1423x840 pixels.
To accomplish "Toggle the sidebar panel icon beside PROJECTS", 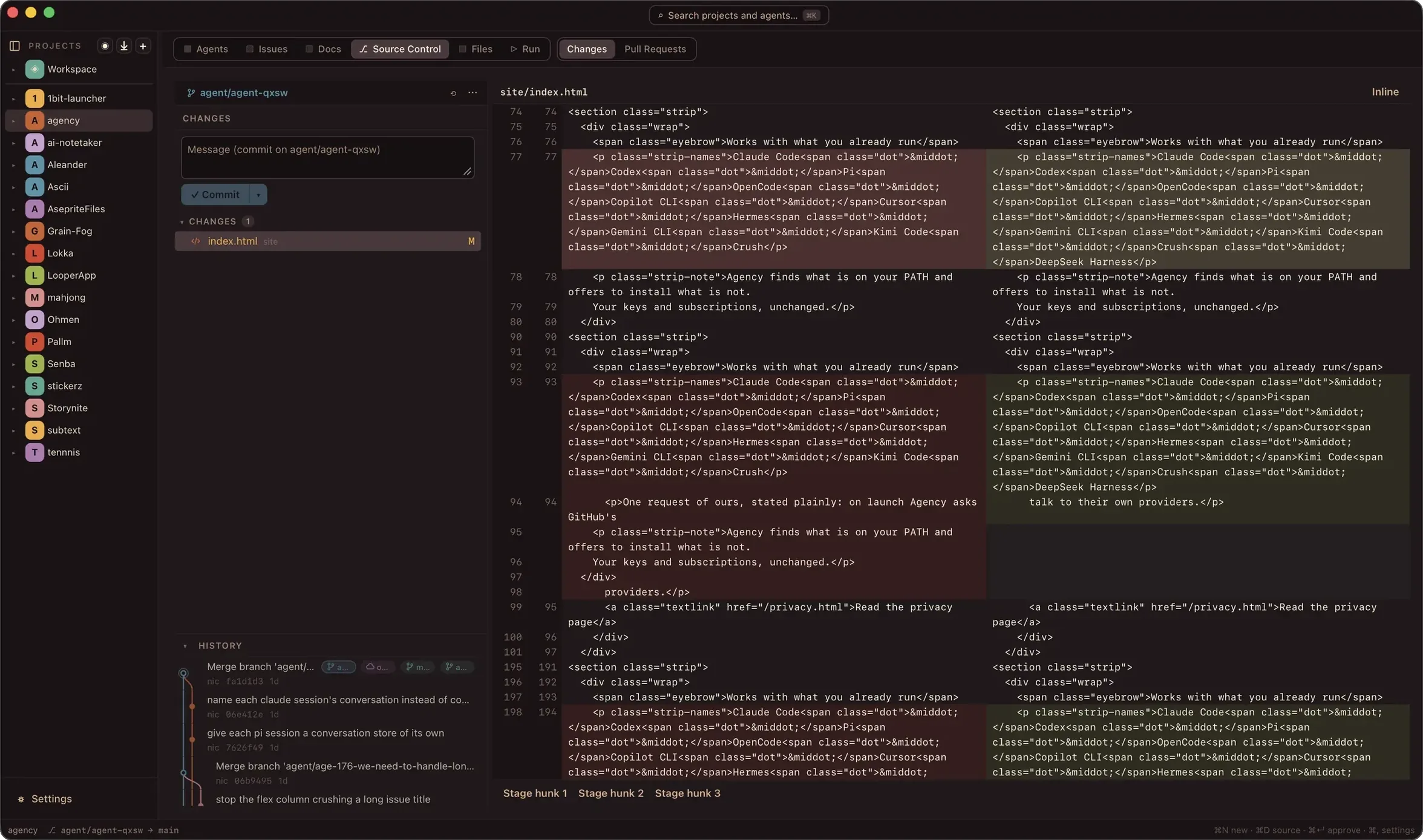I will pyautogui.click(x=15, y=46).
